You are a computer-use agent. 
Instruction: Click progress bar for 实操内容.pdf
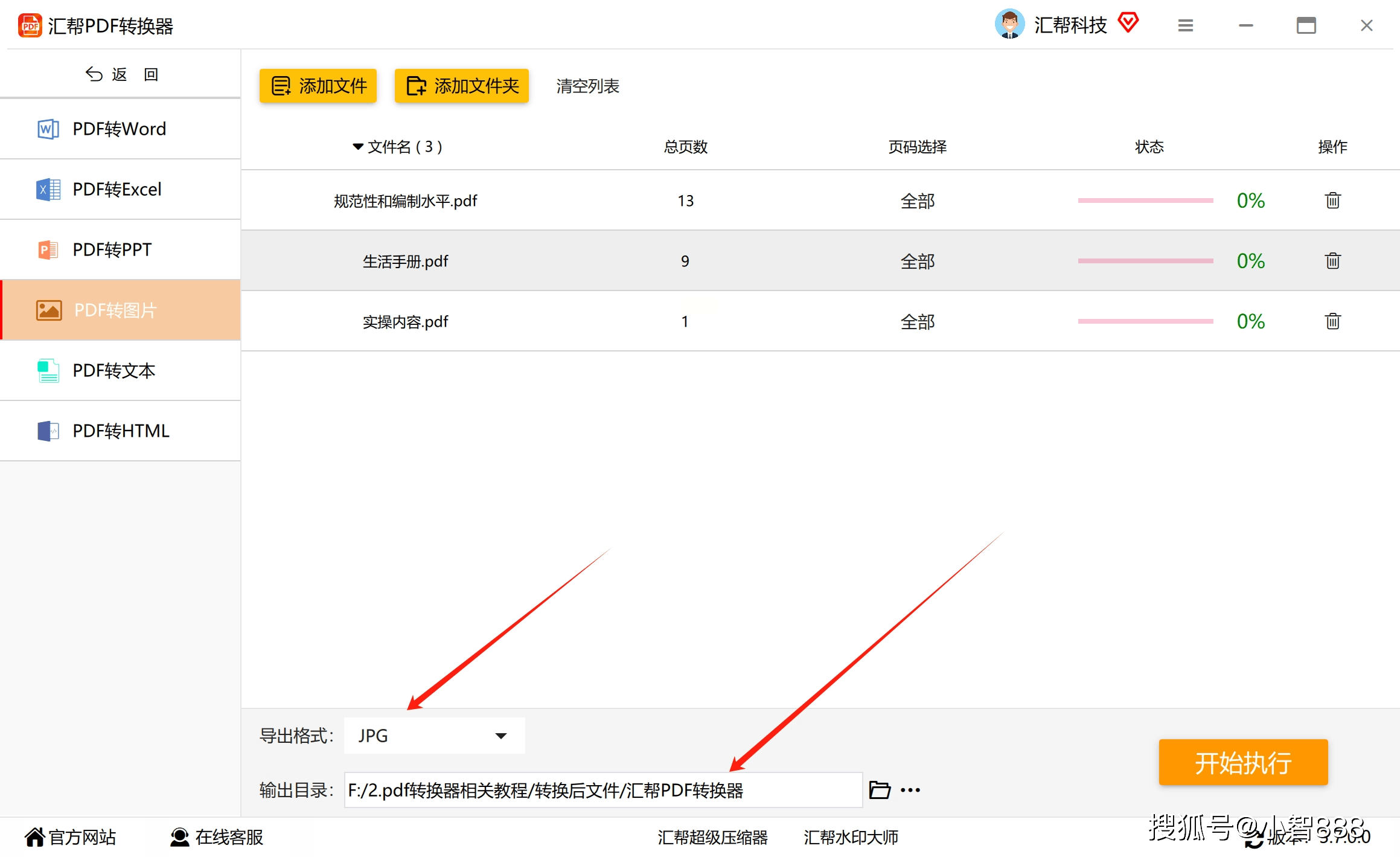[1145, 321]
